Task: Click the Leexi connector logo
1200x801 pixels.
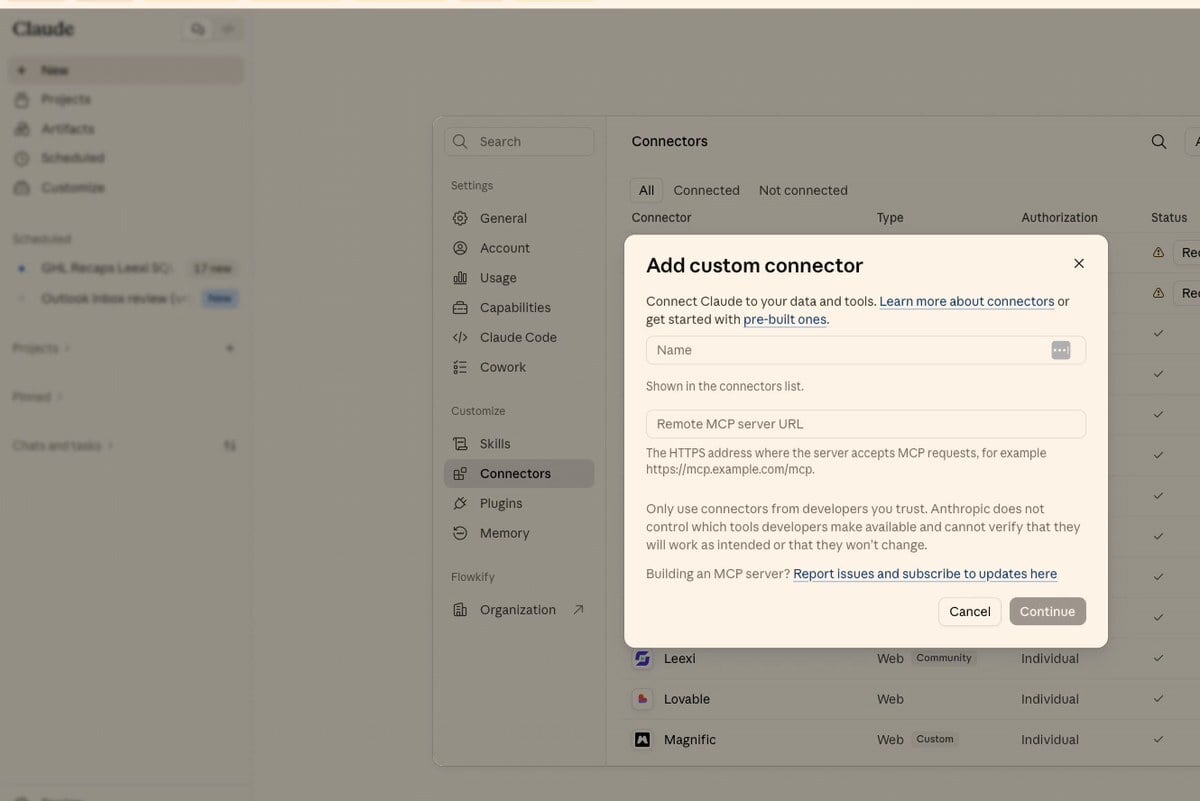Action: (643, 659)
